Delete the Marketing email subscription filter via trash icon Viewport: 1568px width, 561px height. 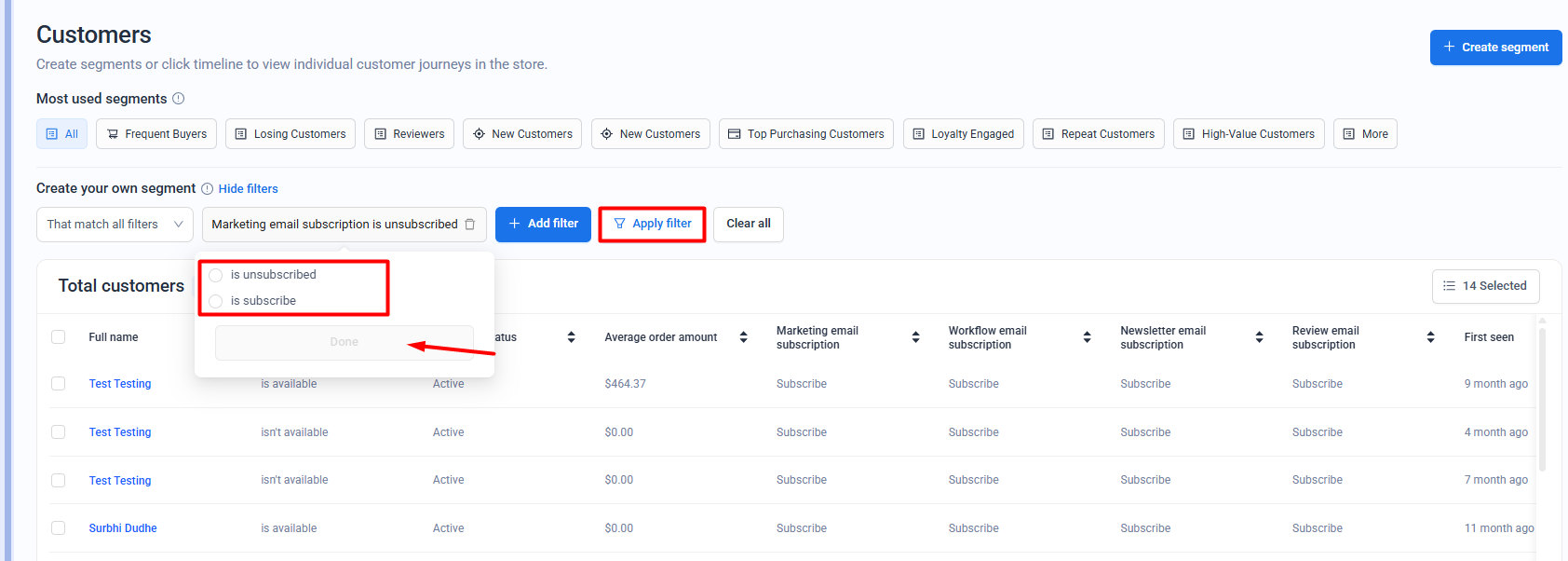pyautogui.click(x=470, y=225)
